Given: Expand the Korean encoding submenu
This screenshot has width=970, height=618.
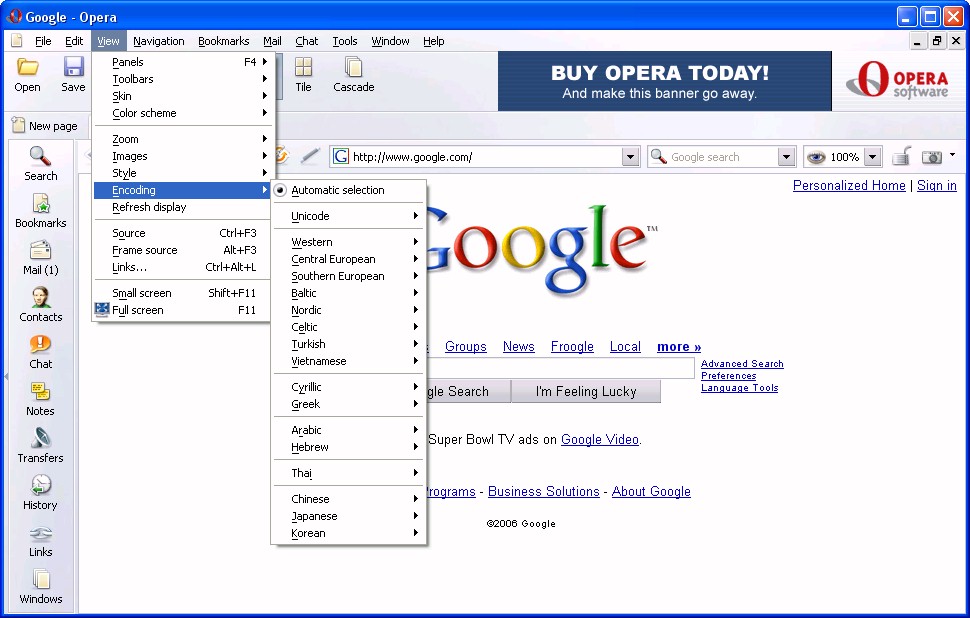Looking at the screenshot, I should (x=349, y=533).
